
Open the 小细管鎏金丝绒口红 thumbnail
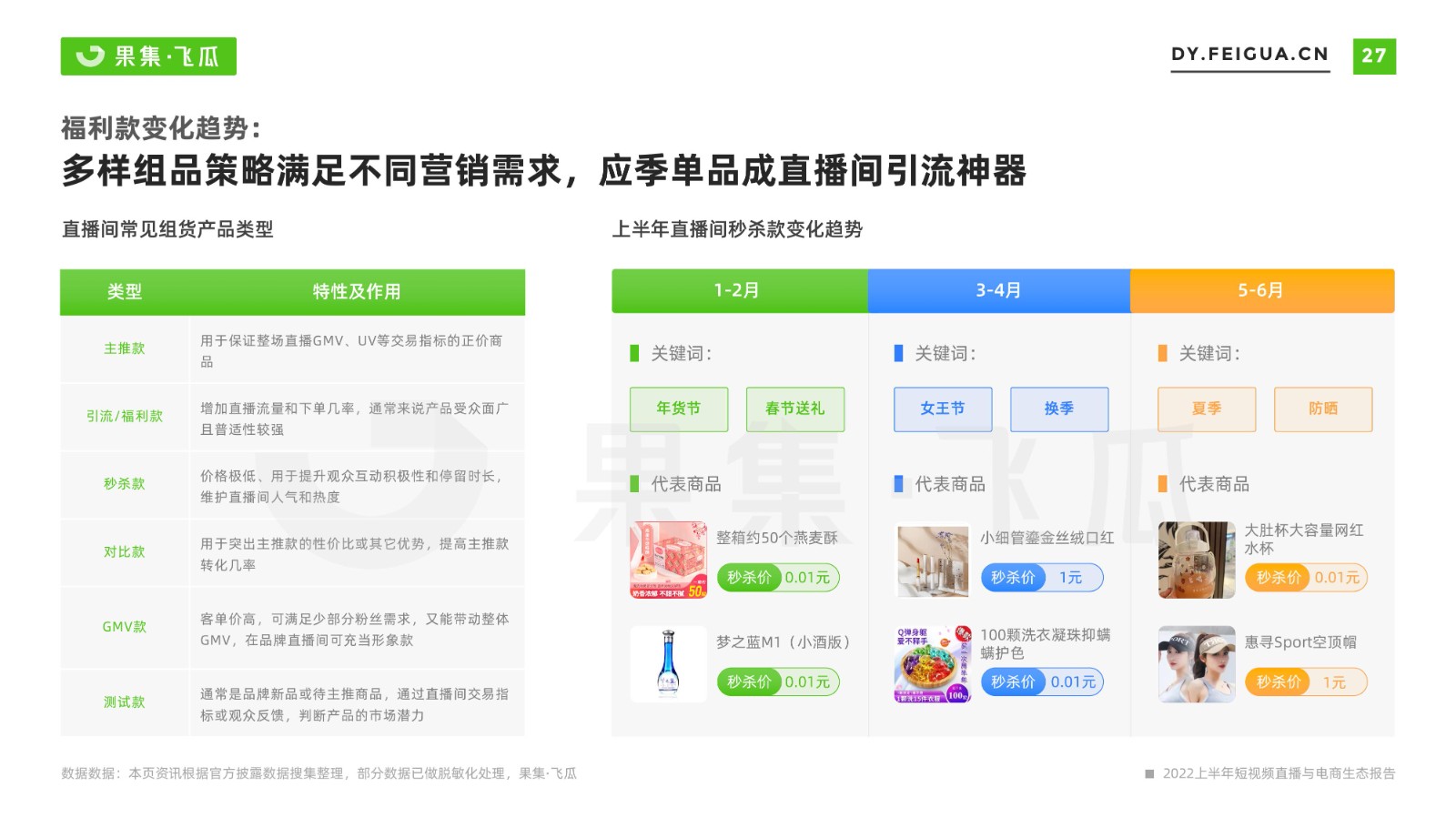coord(933,560)
